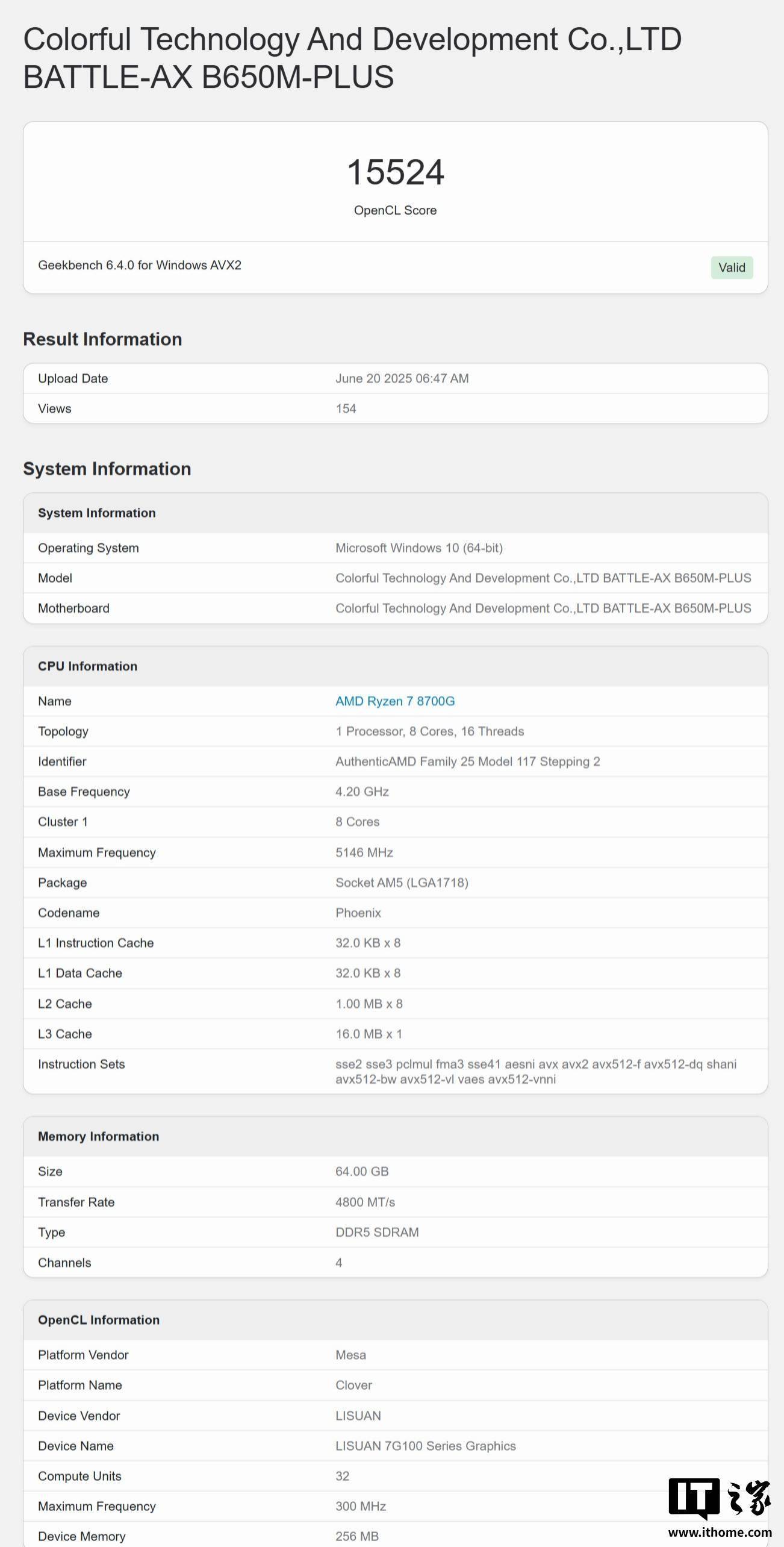Click the Instruction Sets value text
Screen dimensions: 784x1547
point(536,1072)
